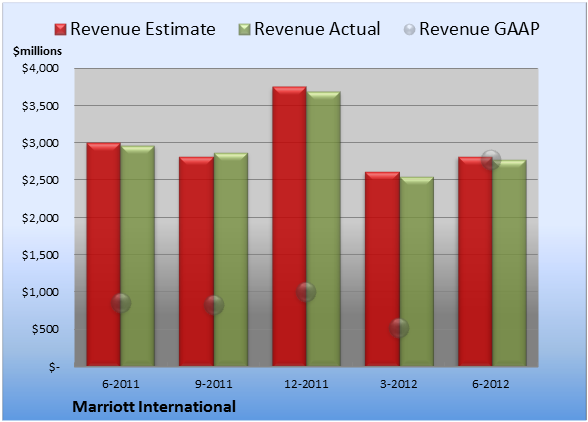Viewport: 588px width, 422px height.
Task: Click the $millions axis unit label
Action: [x=38, y=51]
